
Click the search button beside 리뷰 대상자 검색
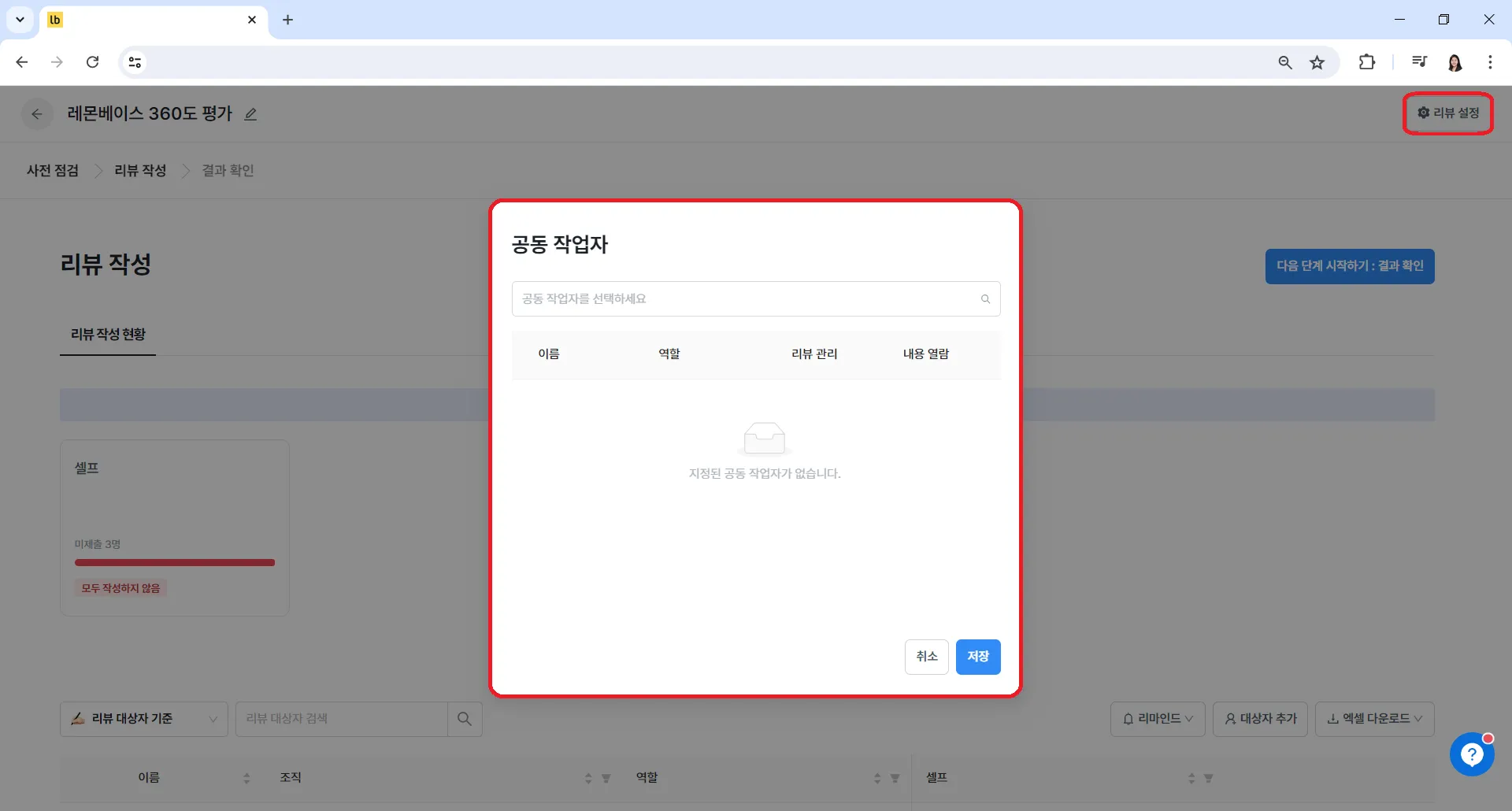(465, 719)
